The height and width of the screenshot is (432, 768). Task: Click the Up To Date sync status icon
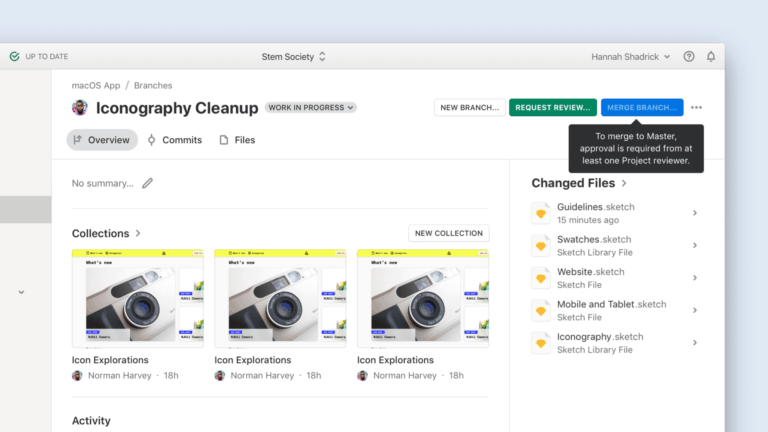[x=14, y=57]
